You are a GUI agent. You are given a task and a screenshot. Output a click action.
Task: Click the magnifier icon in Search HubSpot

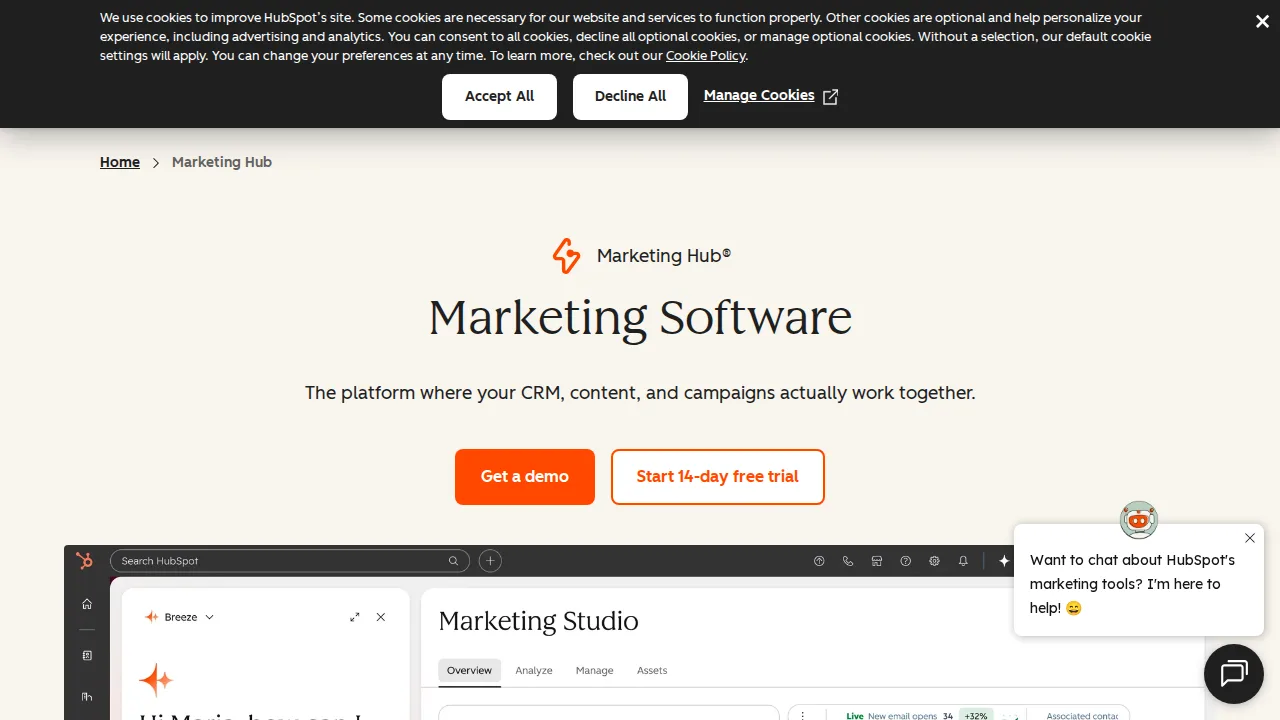point(453,561)
